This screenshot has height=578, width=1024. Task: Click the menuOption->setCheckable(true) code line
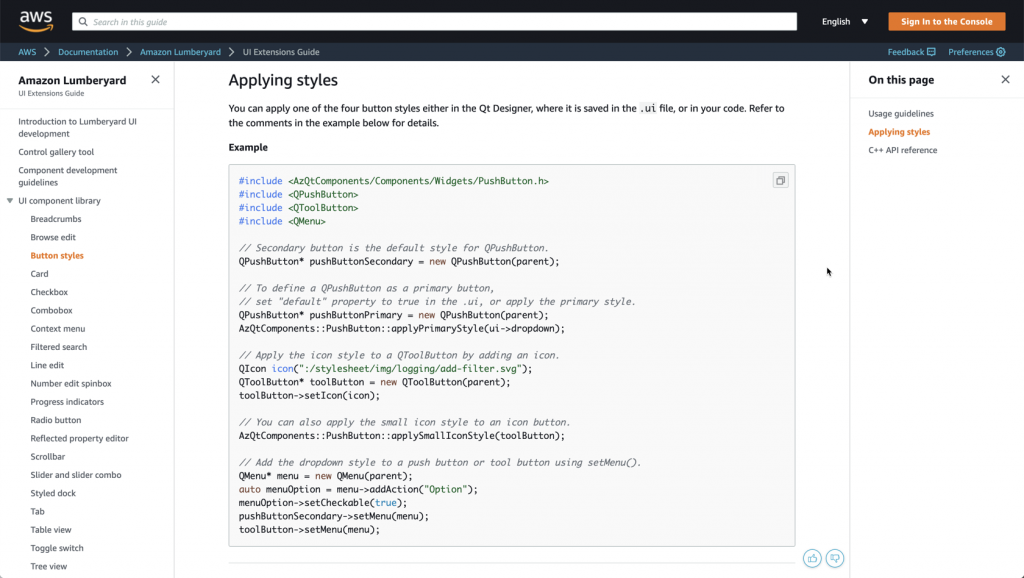323,503
